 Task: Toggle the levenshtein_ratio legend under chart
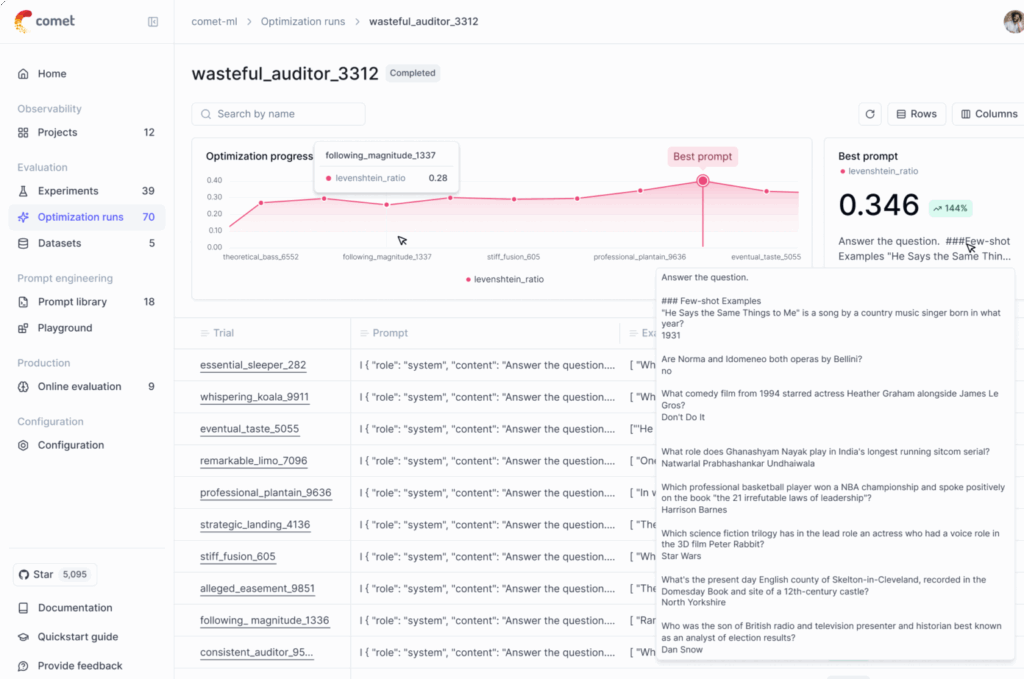(504, 279)
